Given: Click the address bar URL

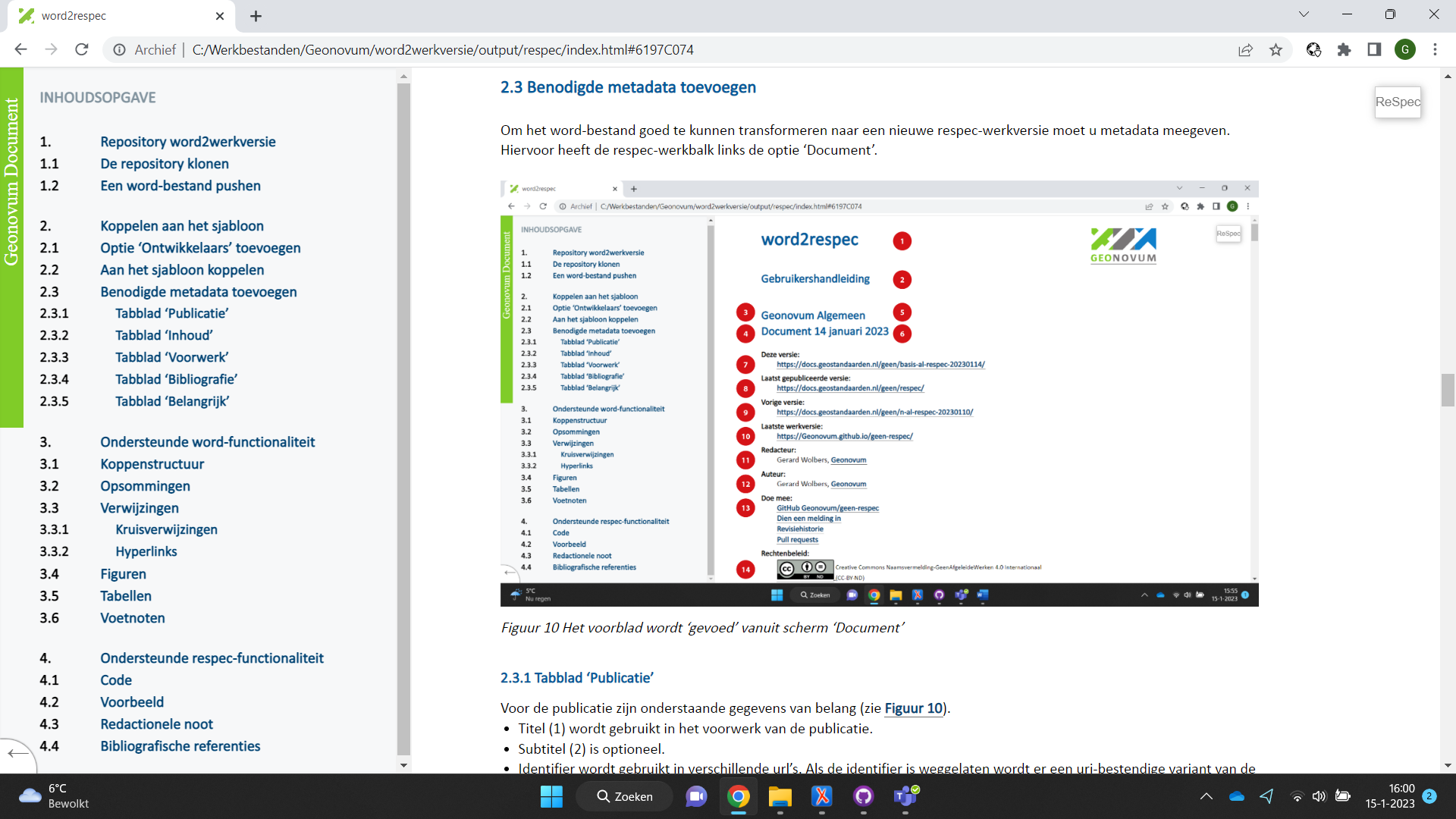Looking at the screenshot, I should click(x=443, y=50).
